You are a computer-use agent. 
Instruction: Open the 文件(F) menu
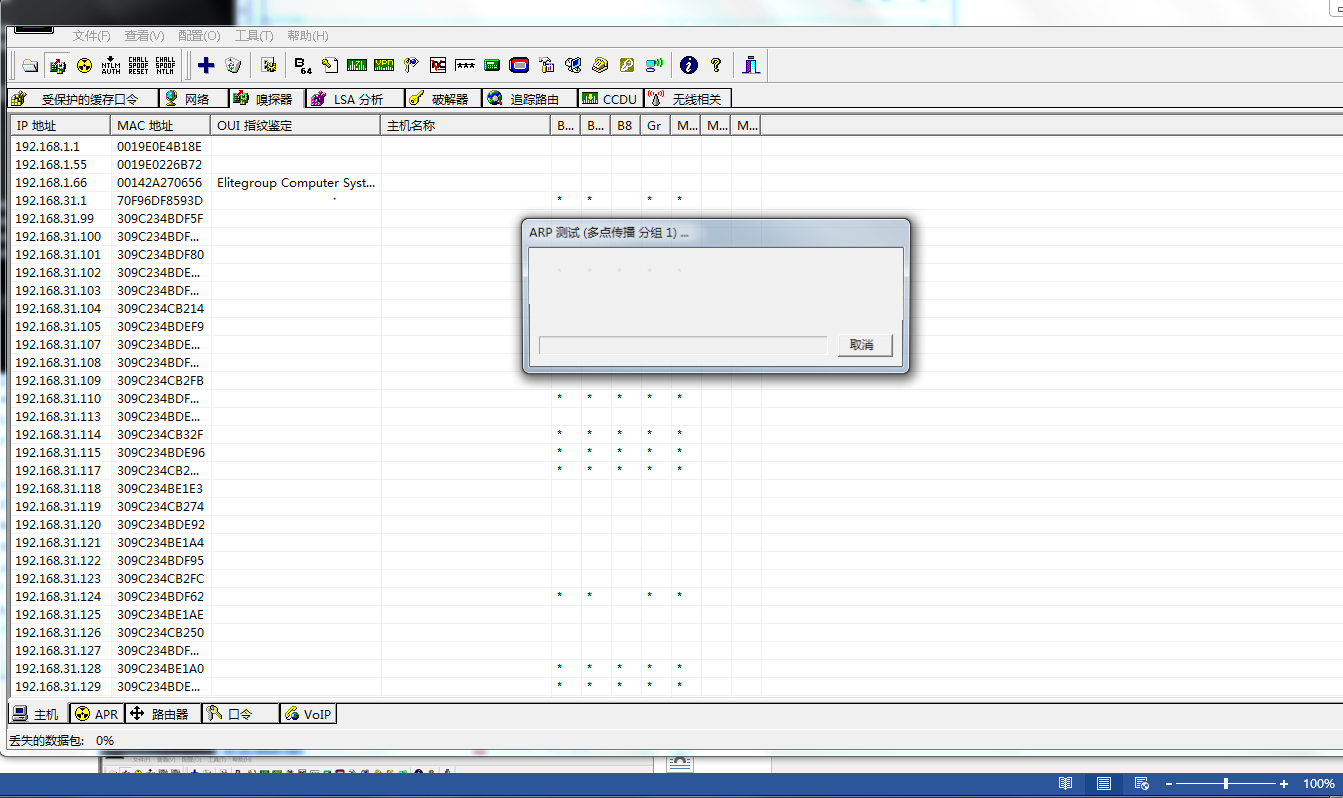[x=92, y=36]
